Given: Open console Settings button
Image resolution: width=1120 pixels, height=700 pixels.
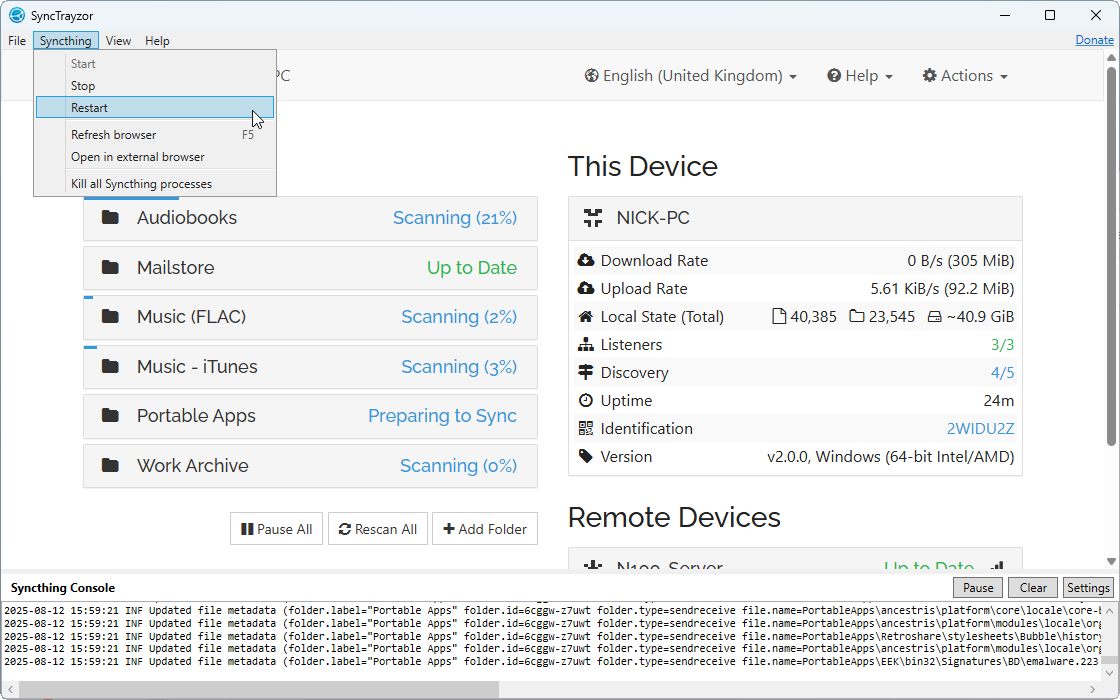Looking at the screenshot, I should coord(1088,588).
